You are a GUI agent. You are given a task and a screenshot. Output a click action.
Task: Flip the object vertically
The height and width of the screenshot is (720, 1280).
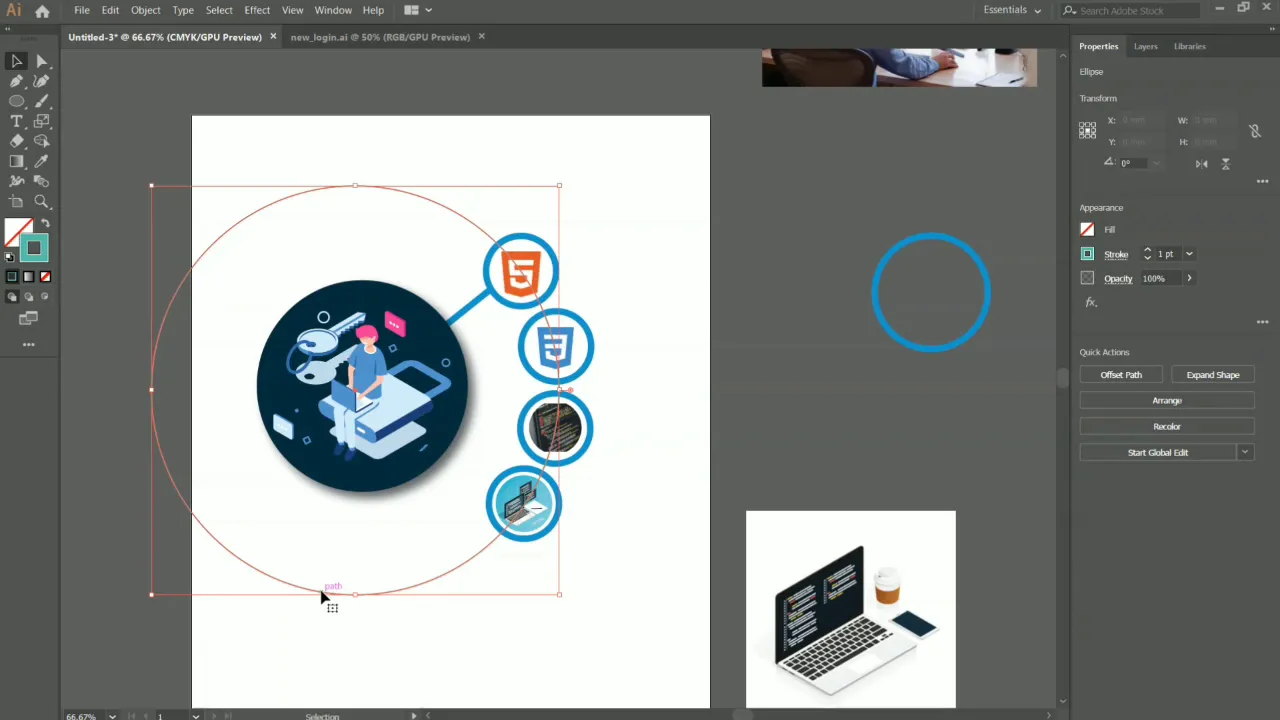(1225, 163)
